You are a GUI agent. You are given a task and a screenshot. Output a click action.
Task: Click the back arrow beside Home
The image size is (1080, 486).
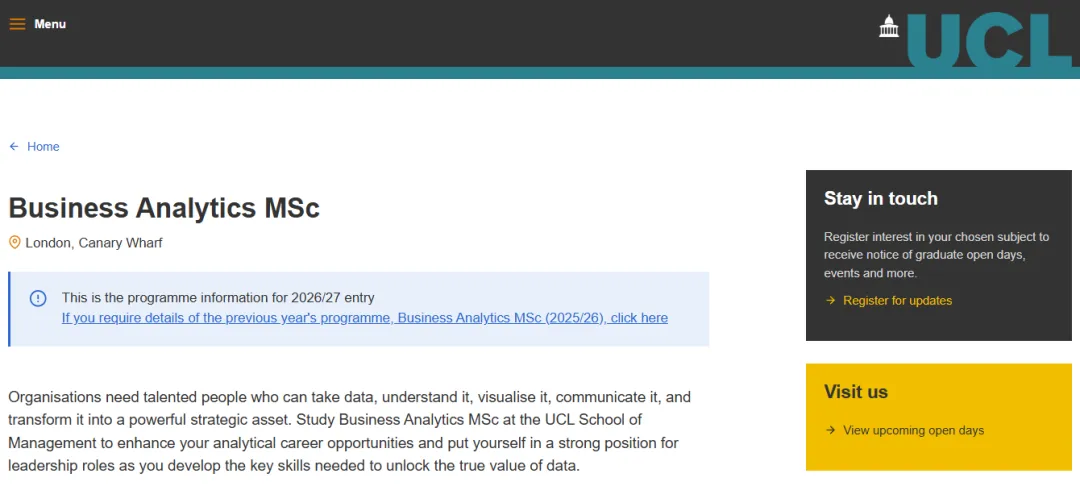pos(14,147)
